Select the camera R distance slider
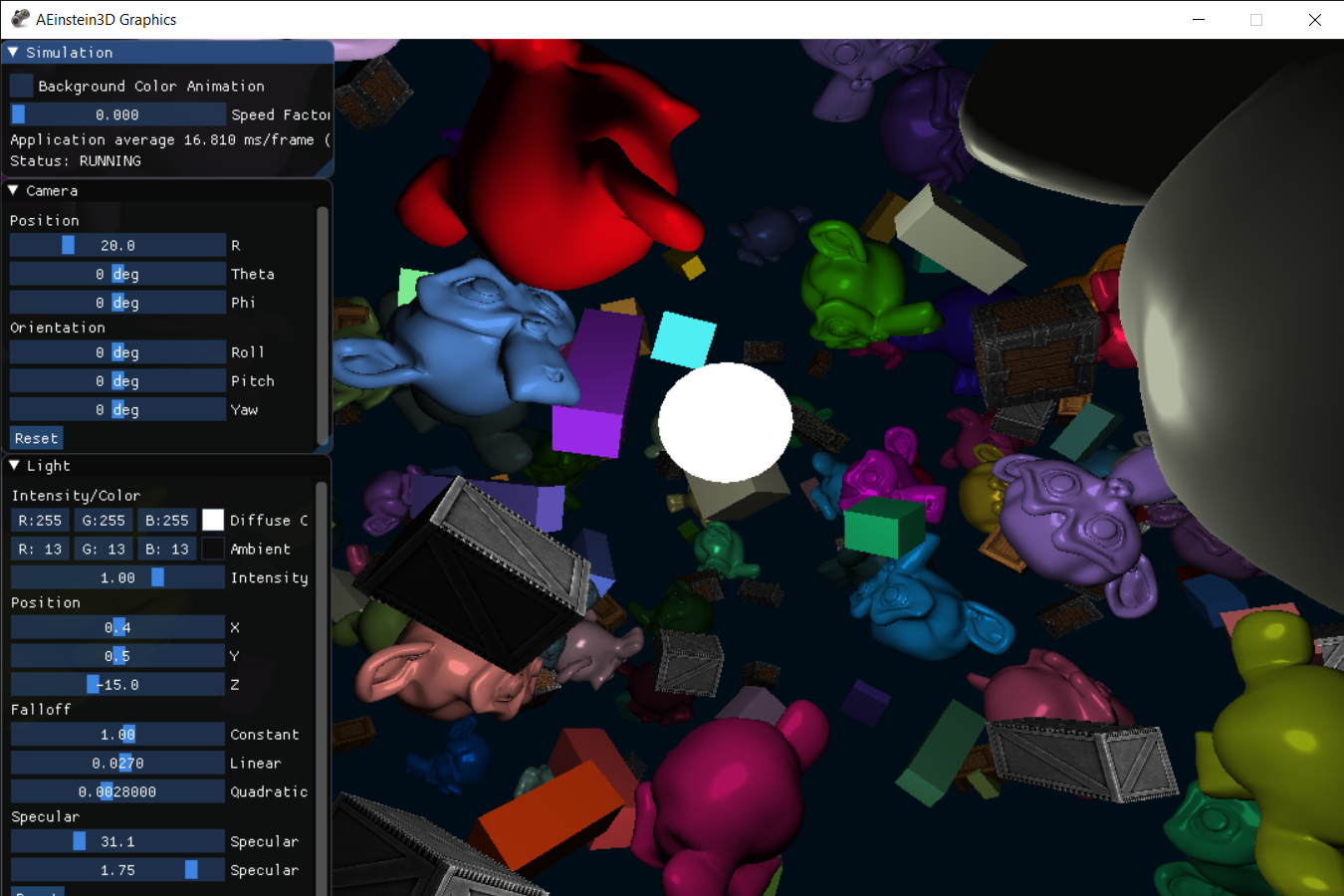This screenshot has height=896, width=1344. (x=117, y=244)
